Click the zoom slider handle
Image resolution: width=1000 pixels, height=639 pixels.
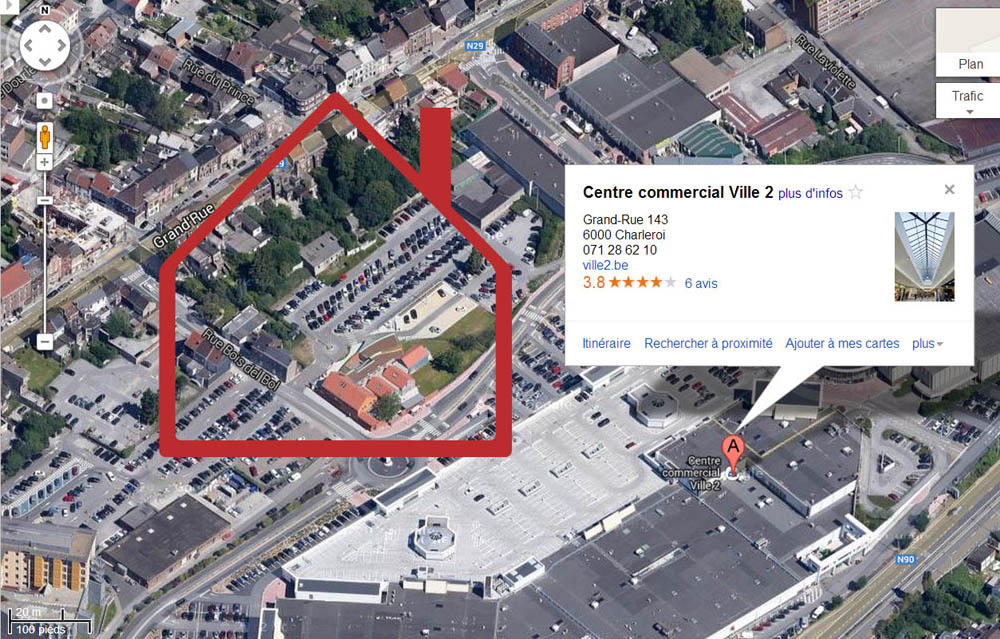(45, 200)
